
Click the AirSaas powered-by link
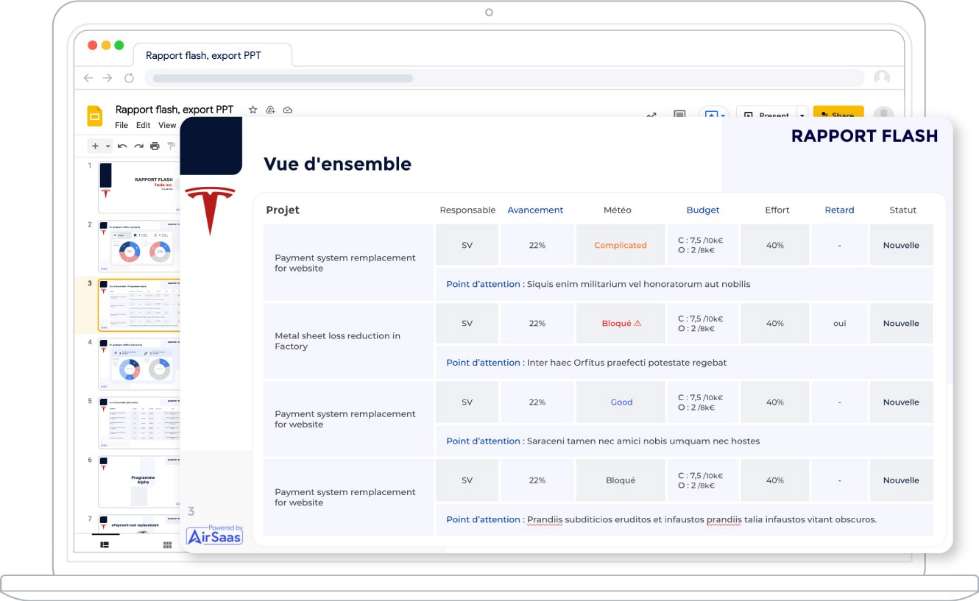pos(213,534)
